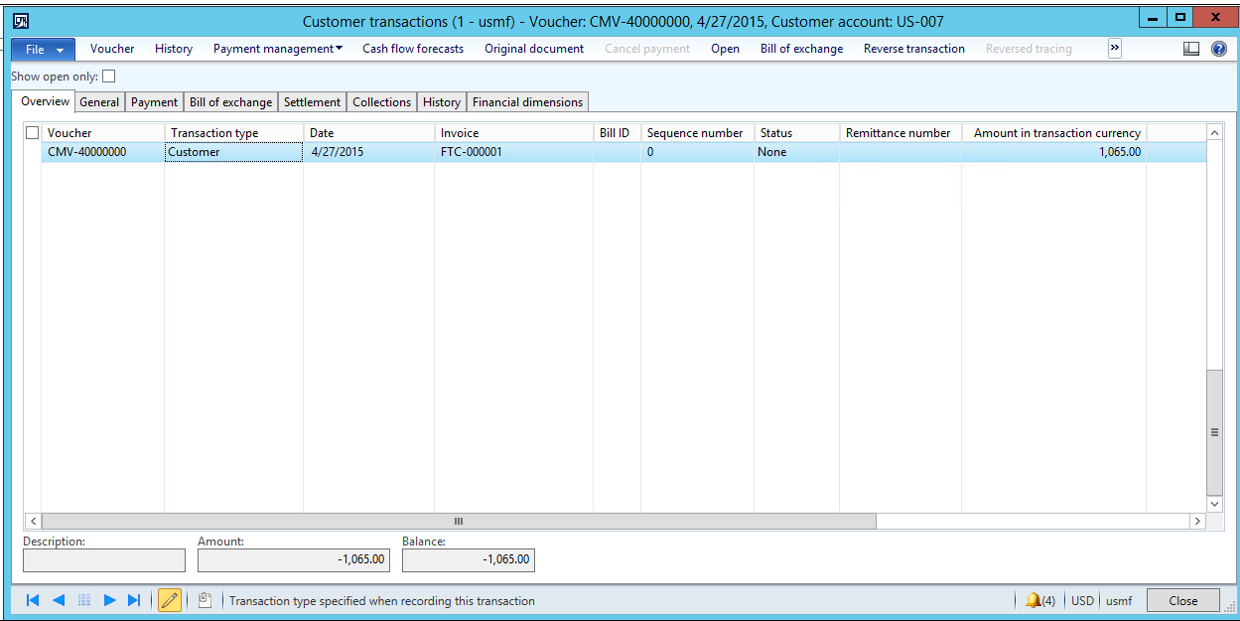Go to the first record arrow

point(32,600)
